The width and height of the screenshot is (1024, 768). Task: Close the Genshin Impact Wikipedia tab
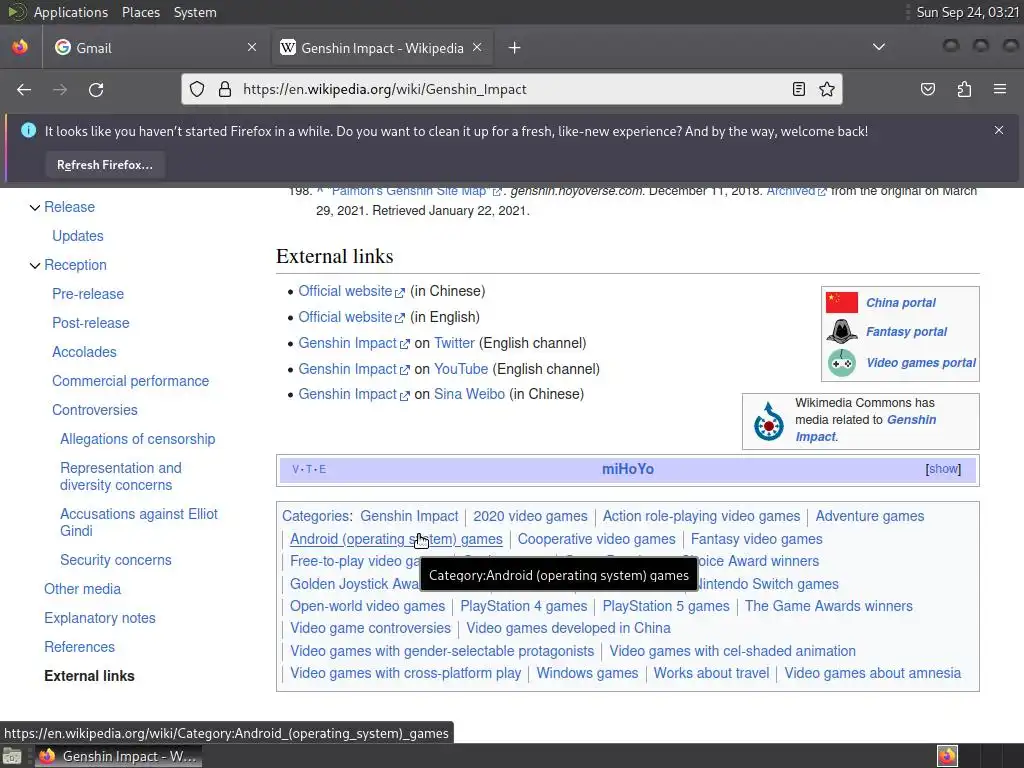click(x=477, y=47)
